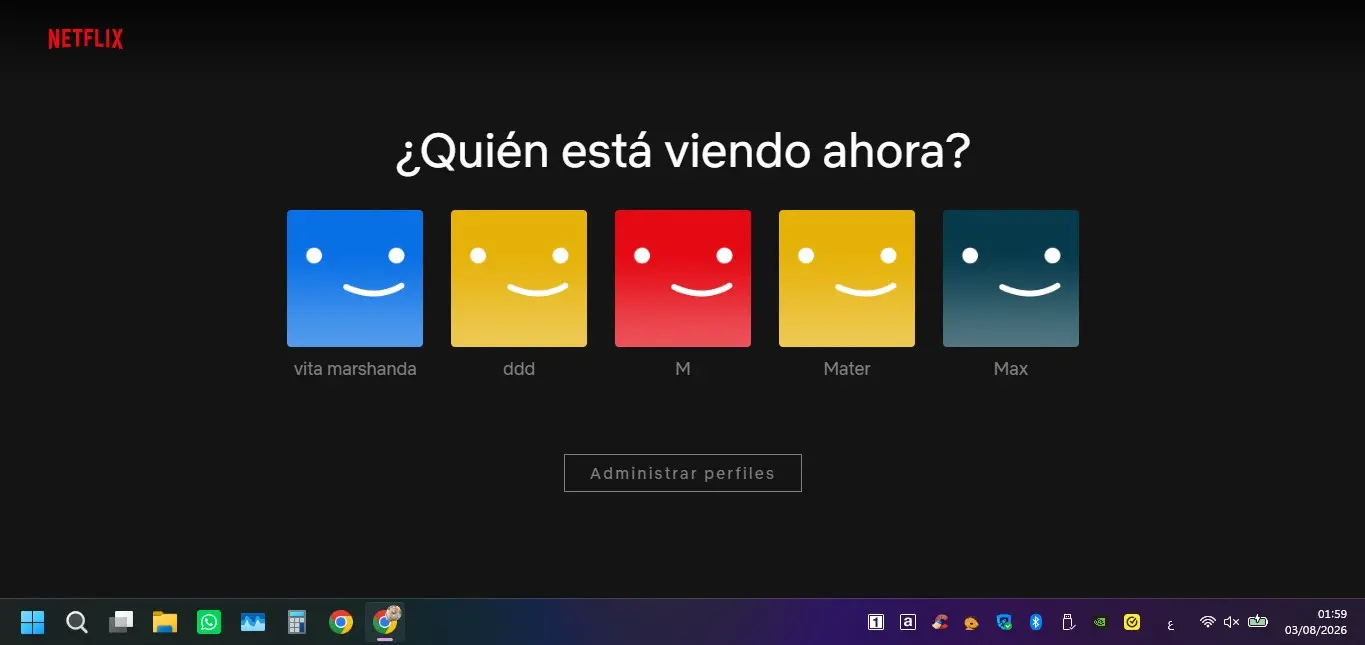
Task: Open the Windows Start menu
Action: pyautogui.click(x=33, y=622)
